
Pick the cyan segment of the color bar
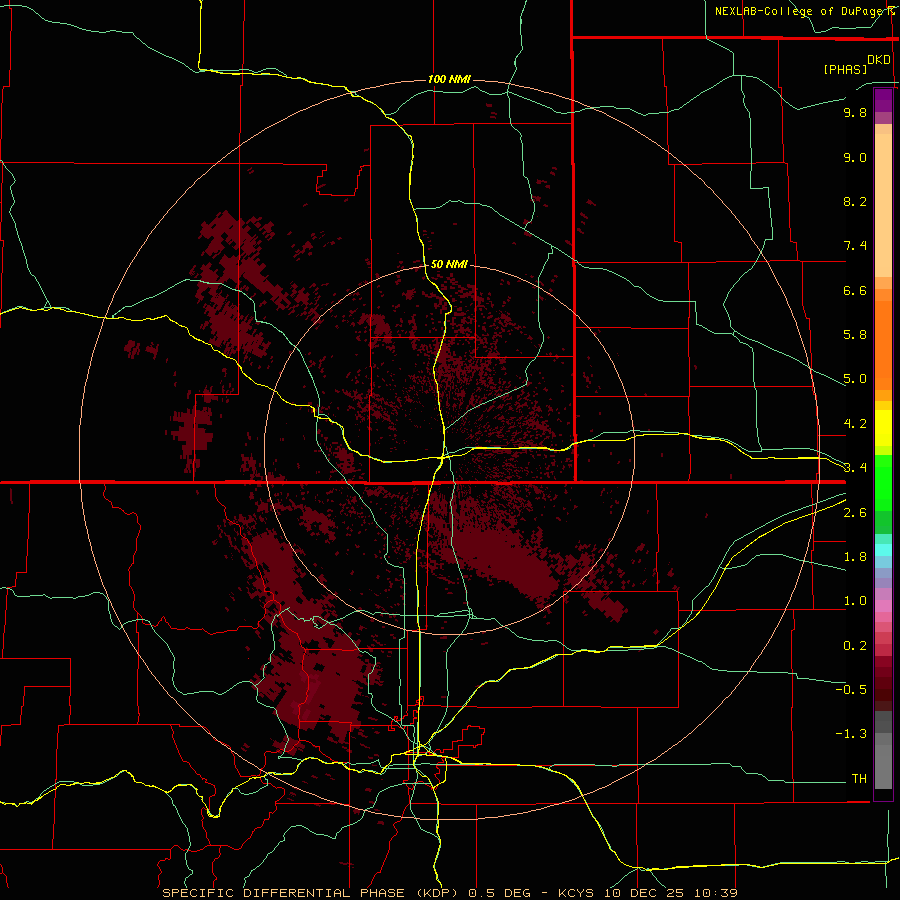[883, 550]
